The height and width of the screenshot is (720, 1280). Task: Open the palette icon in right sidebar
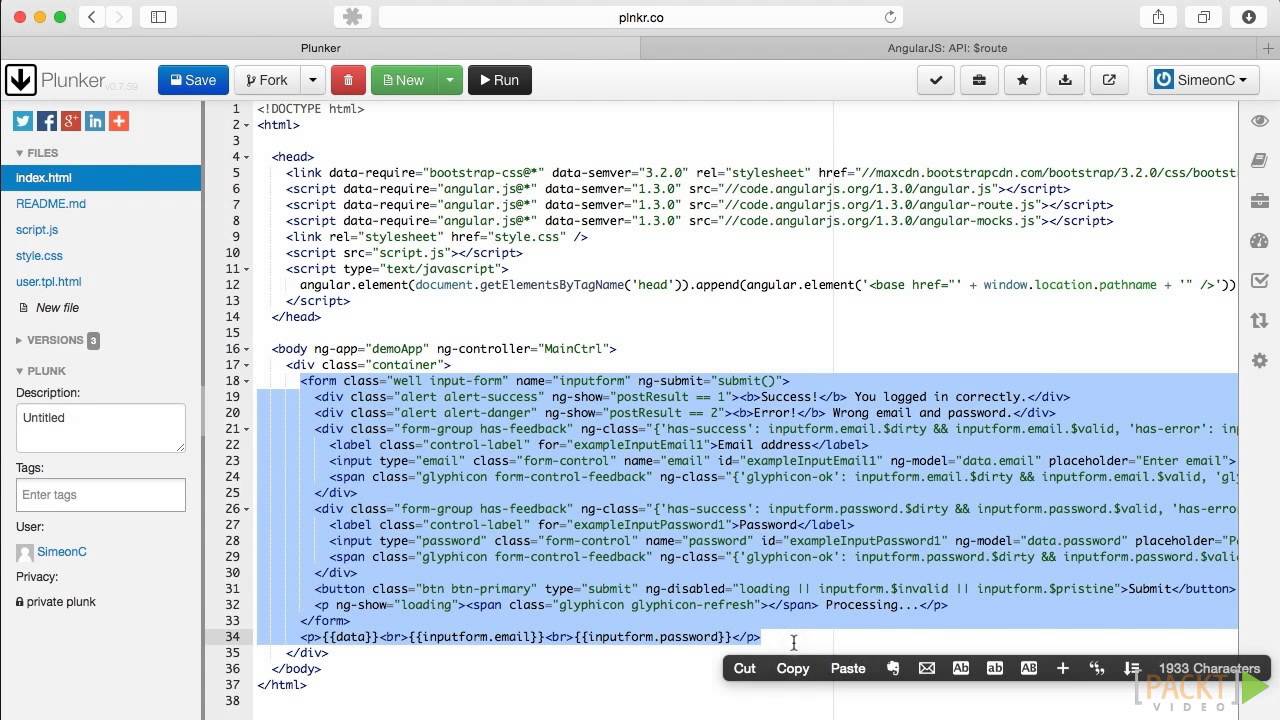(x=1259, y=240)
